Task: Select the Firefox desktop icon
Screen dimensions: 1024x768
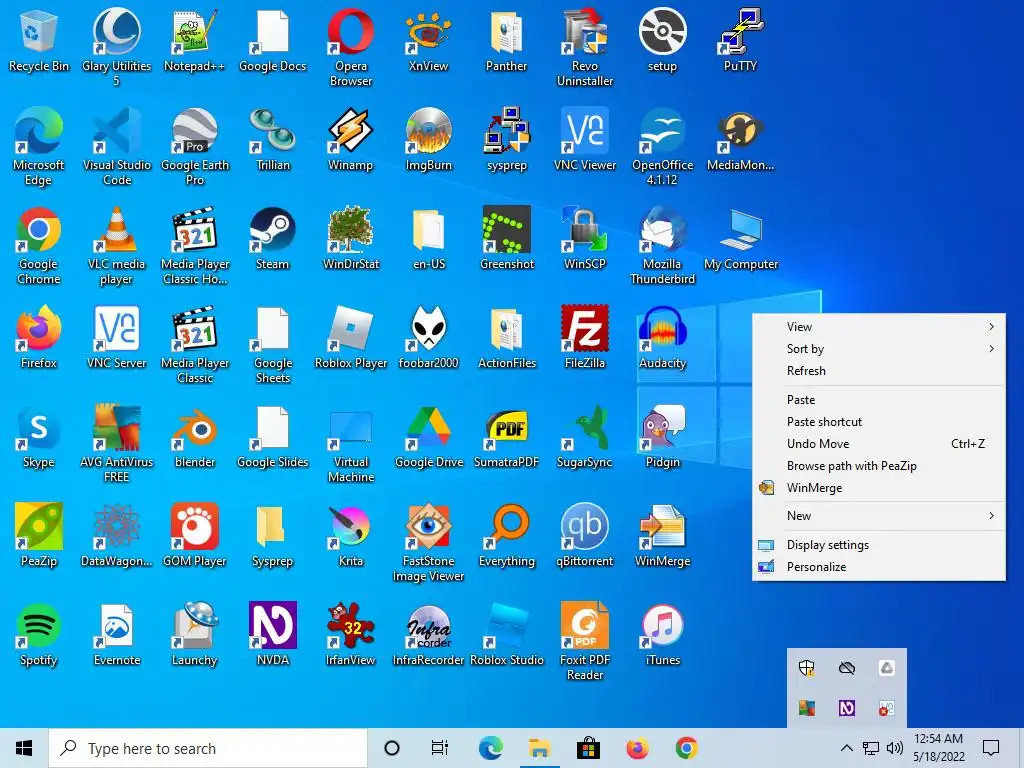Action: pos(39,338)
